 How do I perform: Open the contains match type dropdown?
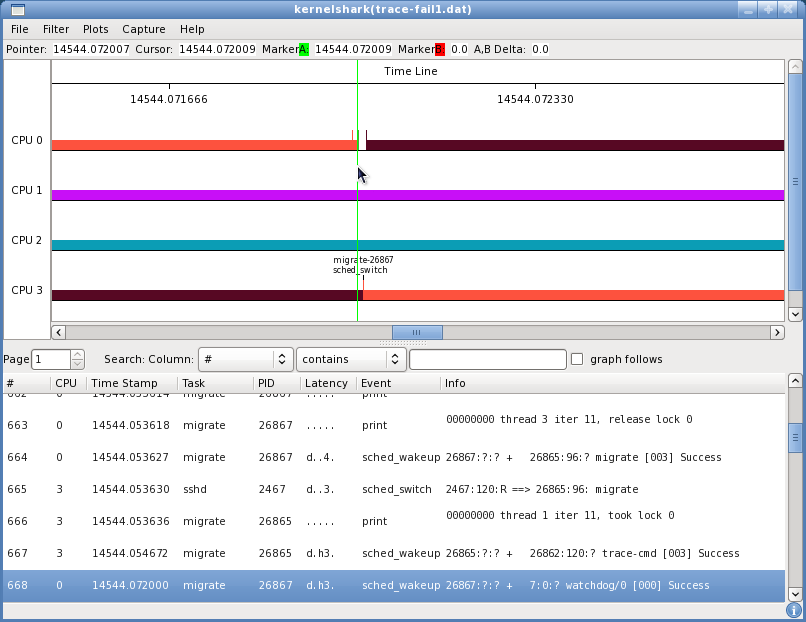click(x=349, y=359)
